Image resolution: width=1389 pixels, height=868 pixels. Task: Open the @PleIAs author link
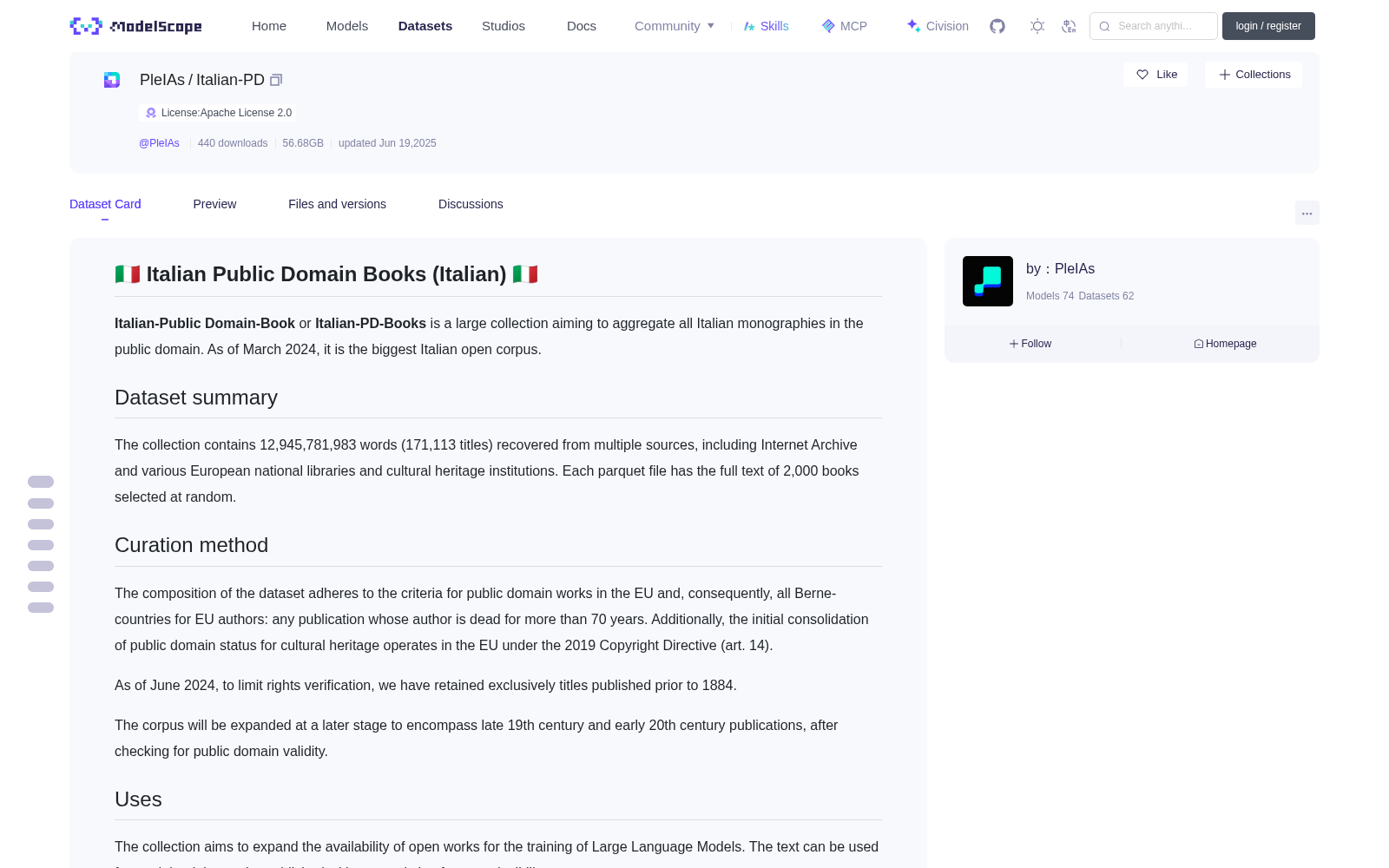pyautogui.click(x=159, y=143)
